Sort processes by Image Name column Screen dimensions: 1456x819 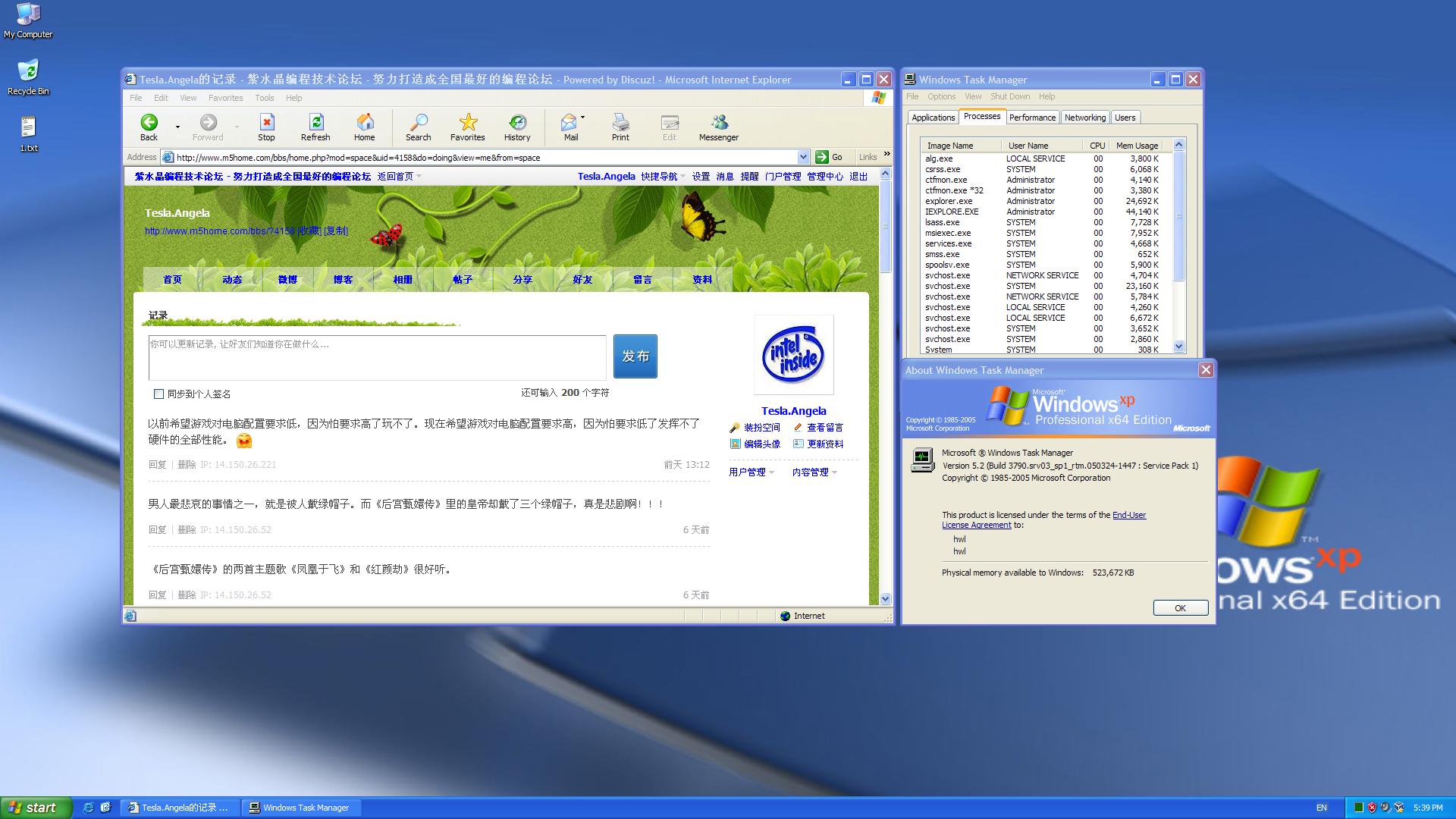(x=961, y=146)
